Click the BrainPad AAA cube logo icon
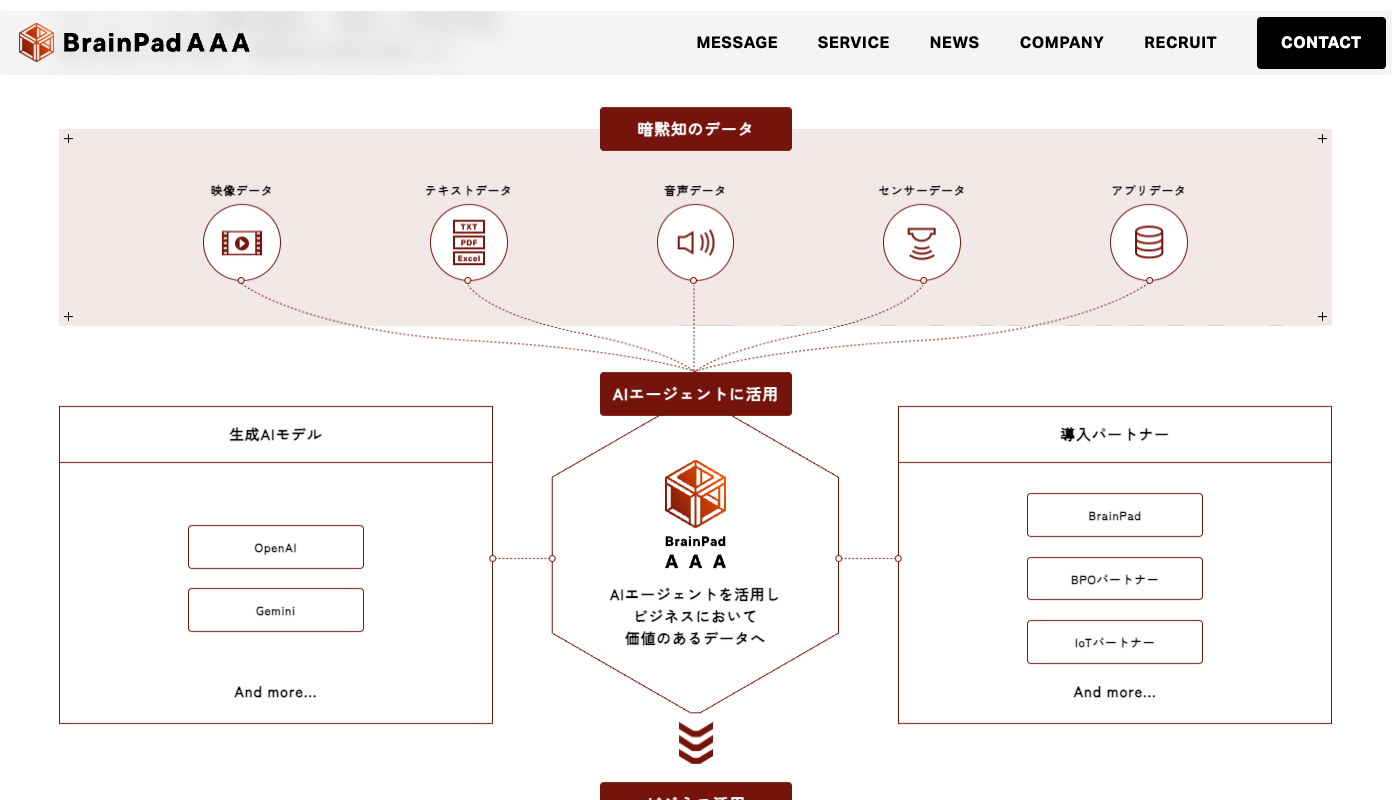Screen dimensions: 1400x800 click(x=36, y=42)
